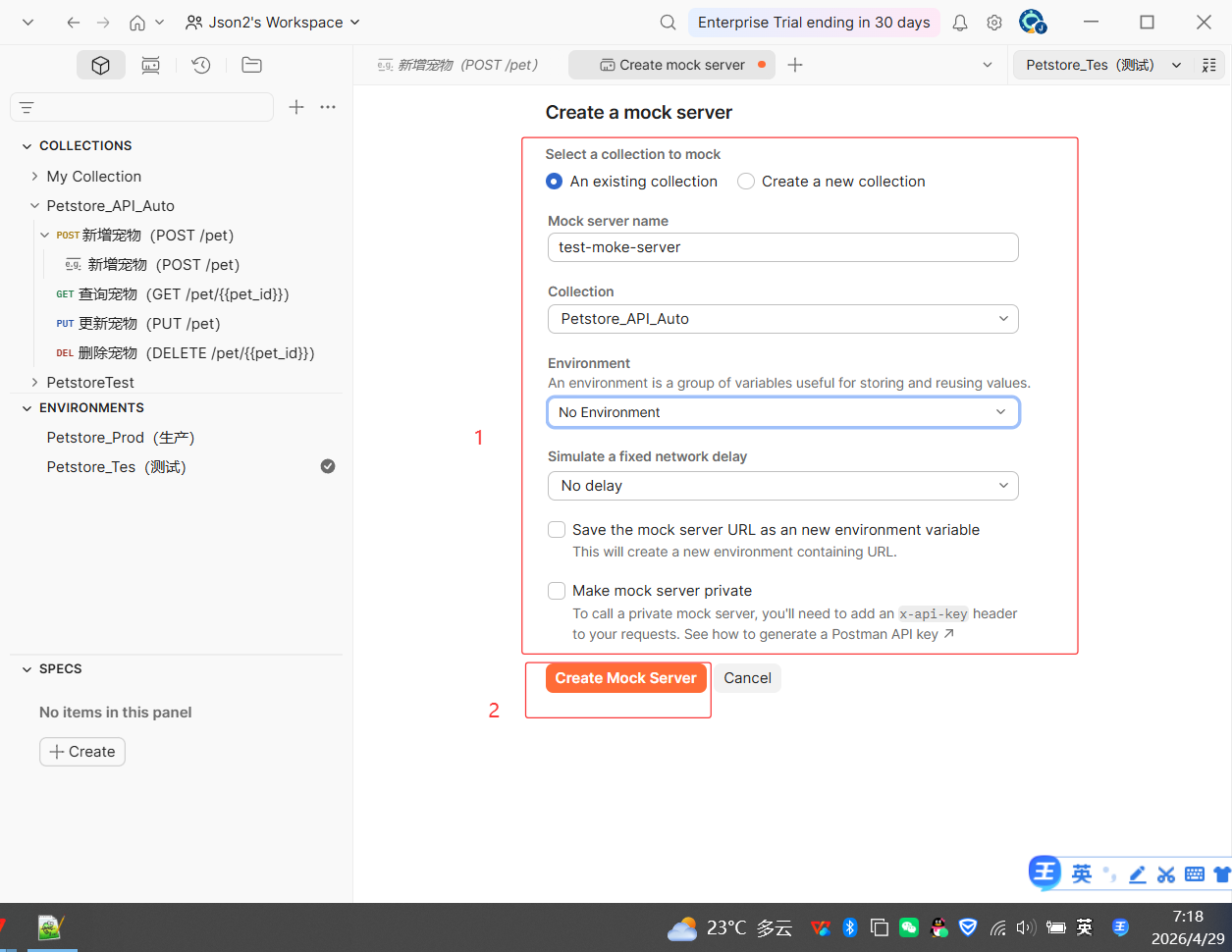Click the Bluetooth tray icon
The height and width of the screenshot is (952, 1232).
tap(850, 927)
